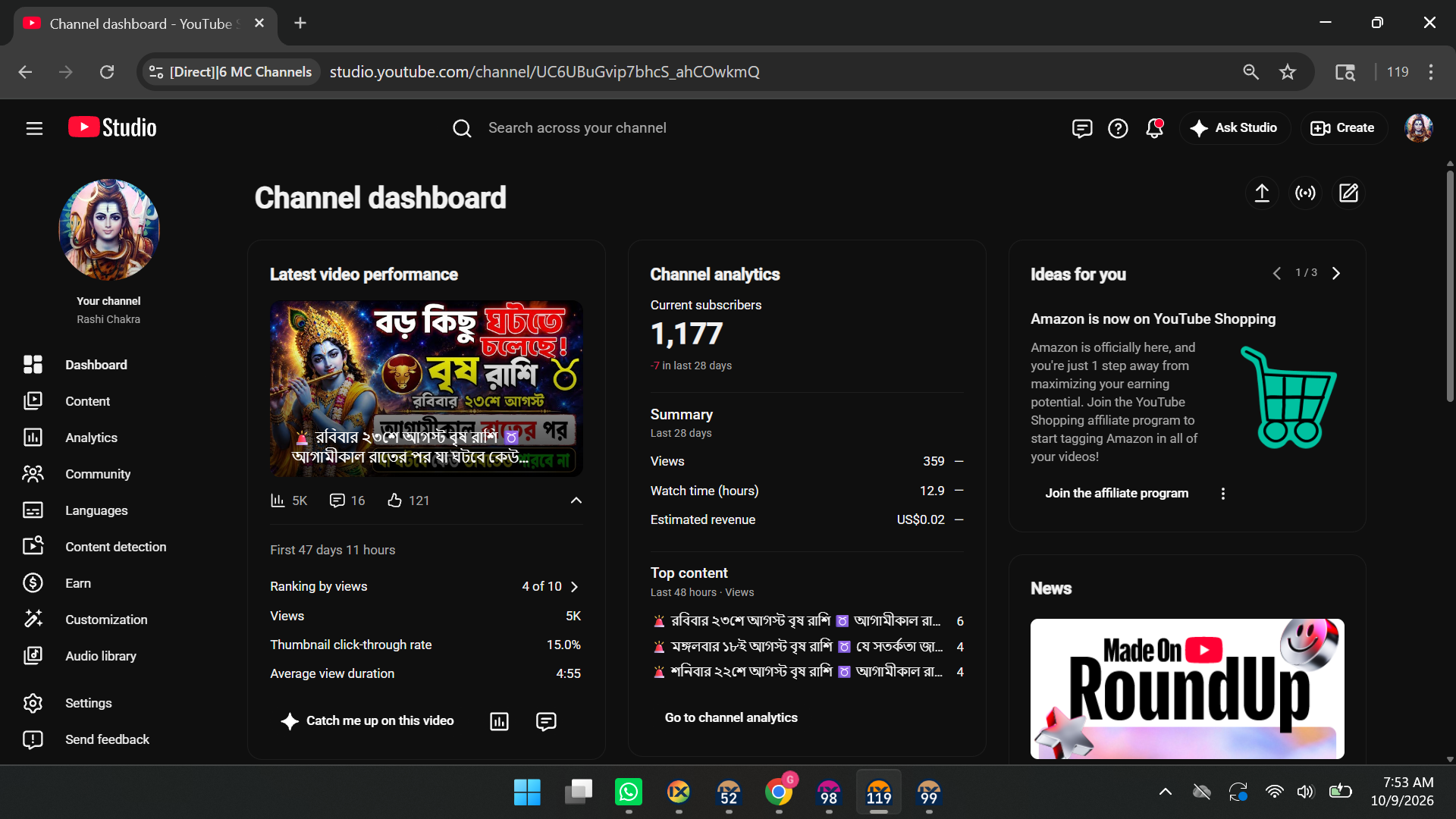Image resolution: width=1456 pixels, height=819 pixels.
Task: Open the account avatar menu
Action: click(x=1418, y=128)
